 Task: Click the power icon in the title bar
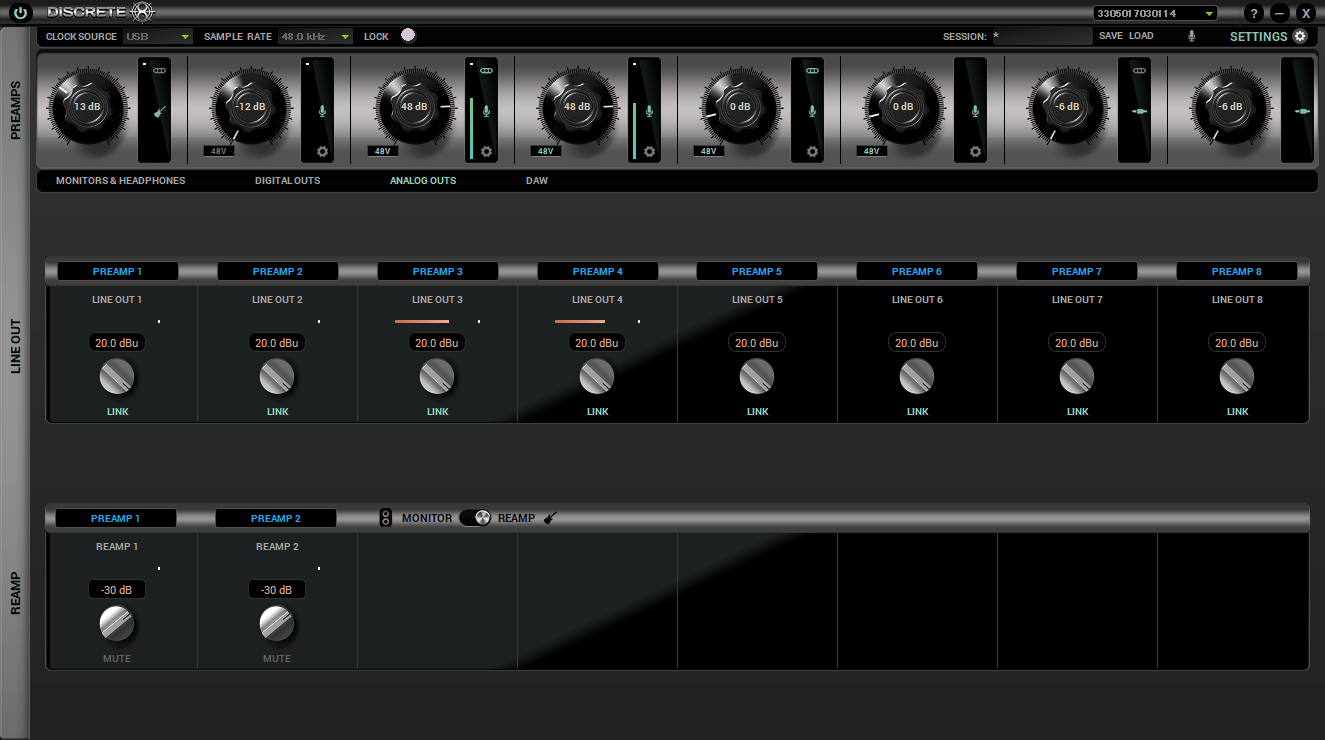[x=19, y=13]
